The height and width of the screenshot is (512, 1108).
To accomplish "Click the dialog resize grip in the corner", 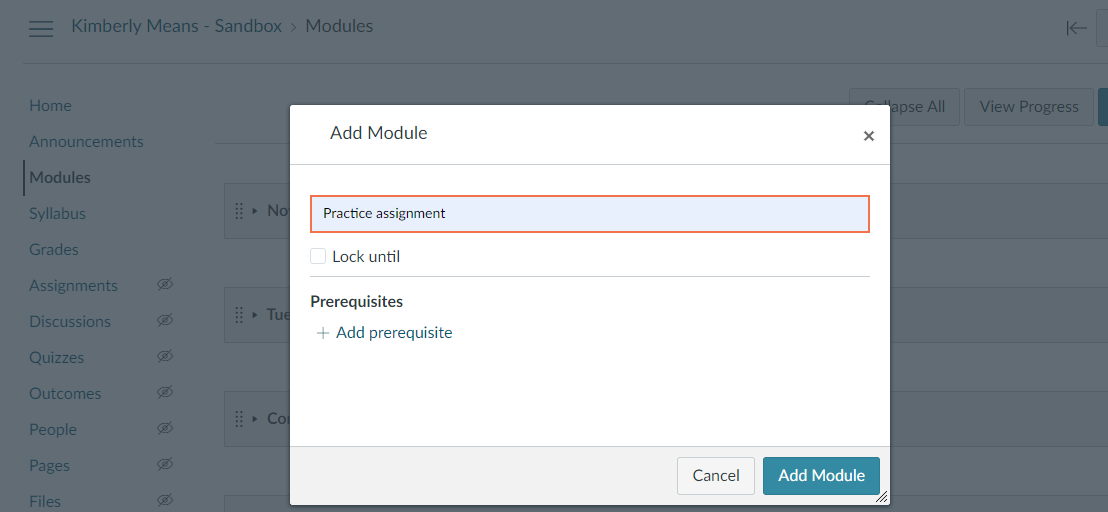I will pyautogui.click(x=881, y=497).
